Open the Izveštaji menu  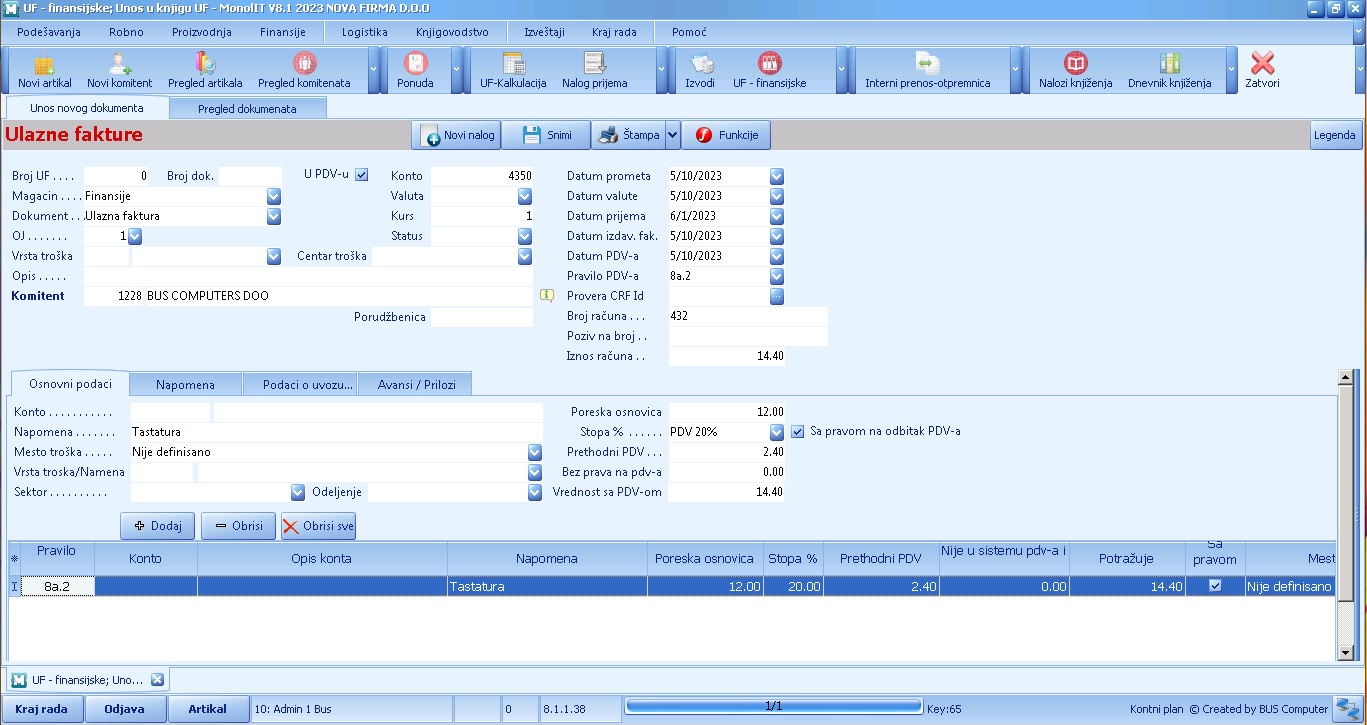(545, 32)
